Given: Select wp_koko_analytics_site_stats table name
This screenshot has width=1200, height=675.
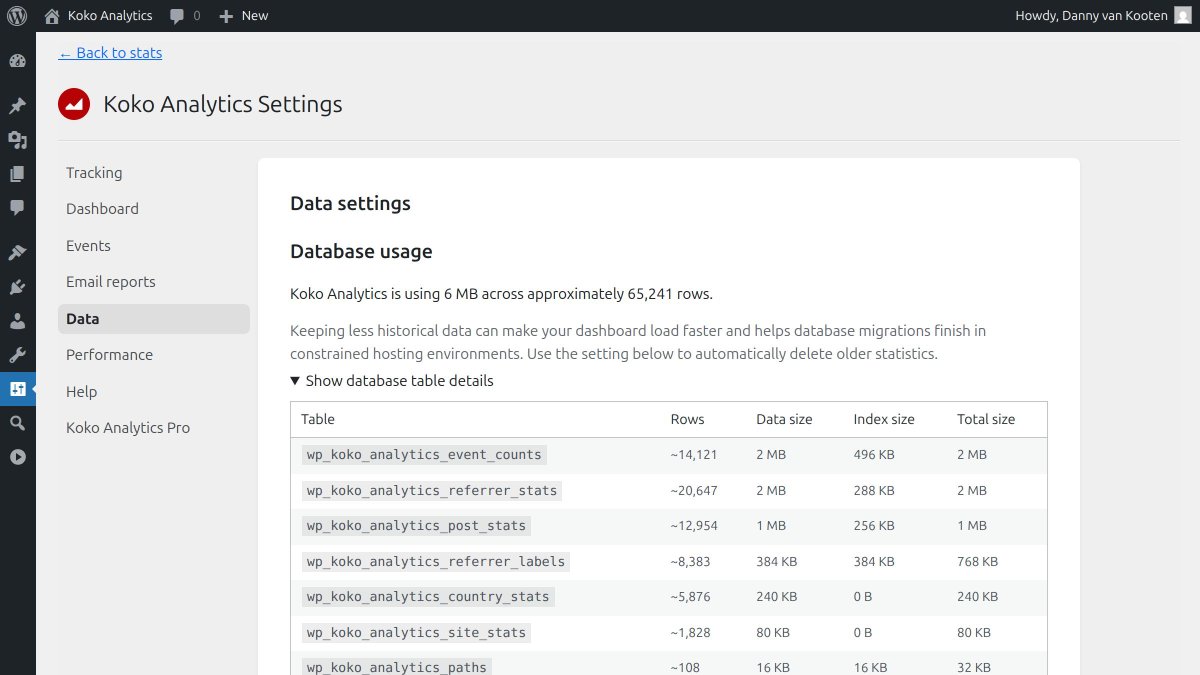Looking at the screenshot, I should (416, 633).
